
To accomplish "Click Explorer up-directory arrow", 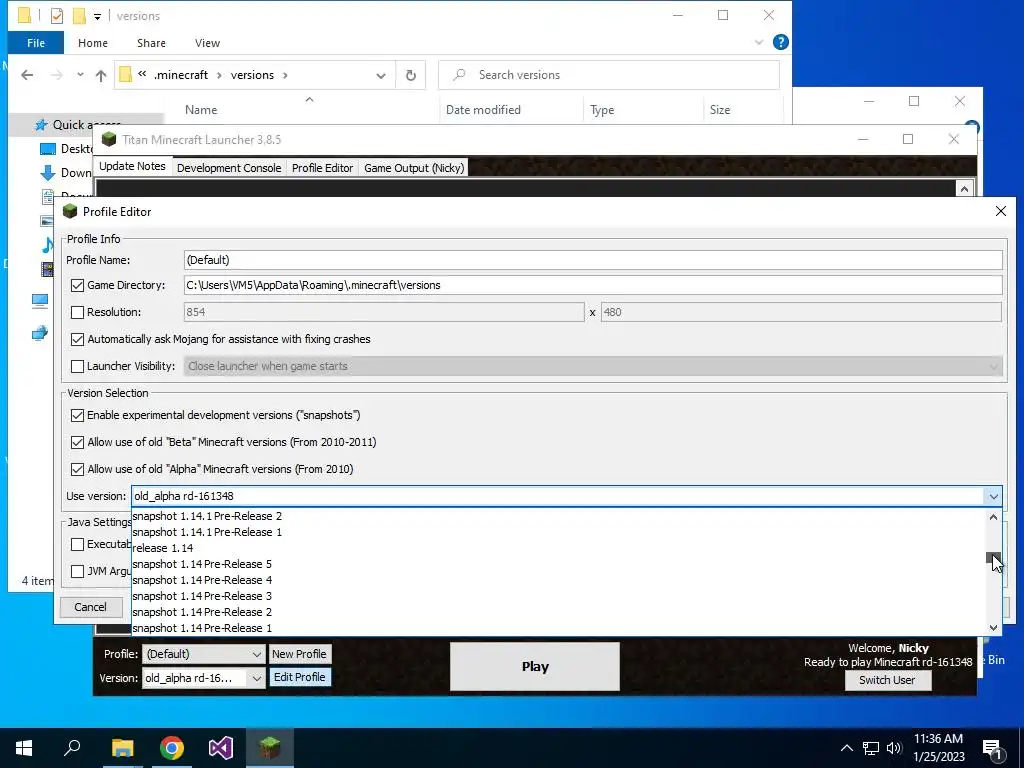I will [x=101, y=75].
